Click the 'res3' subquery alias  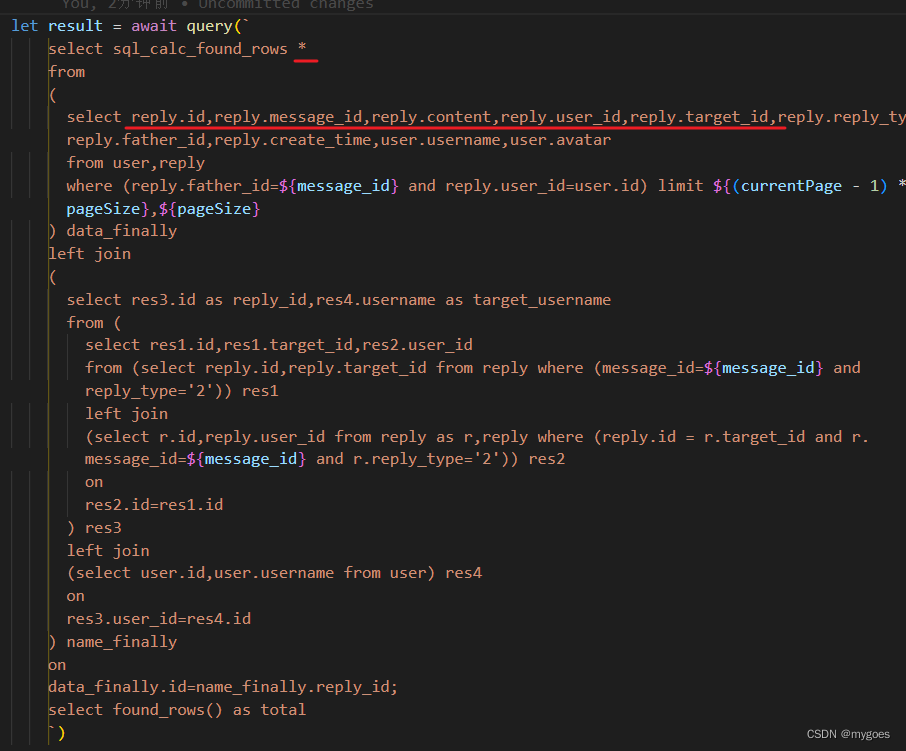coord(103,527)
